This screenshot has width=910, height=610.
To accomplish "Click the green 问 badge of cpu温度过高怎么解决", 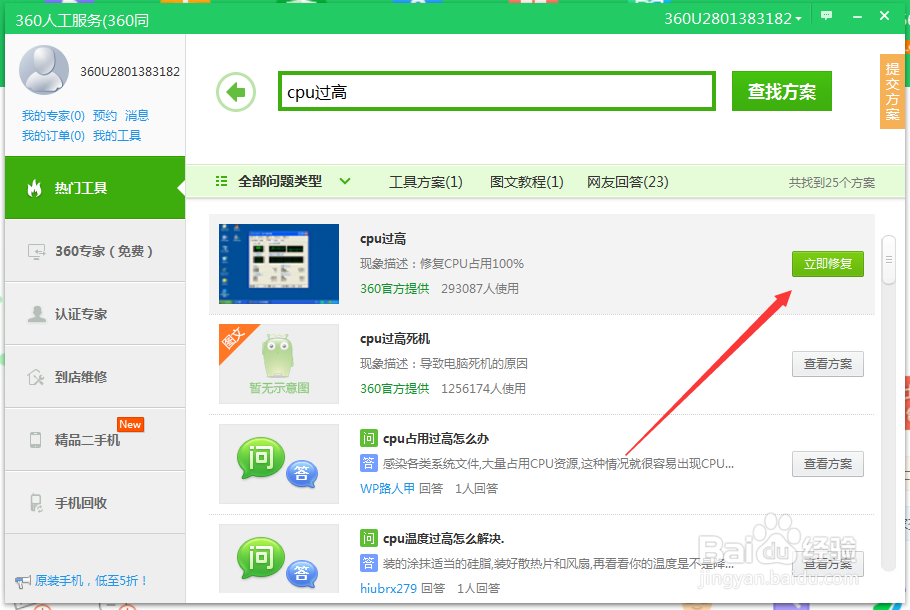I will click(369, 538).
